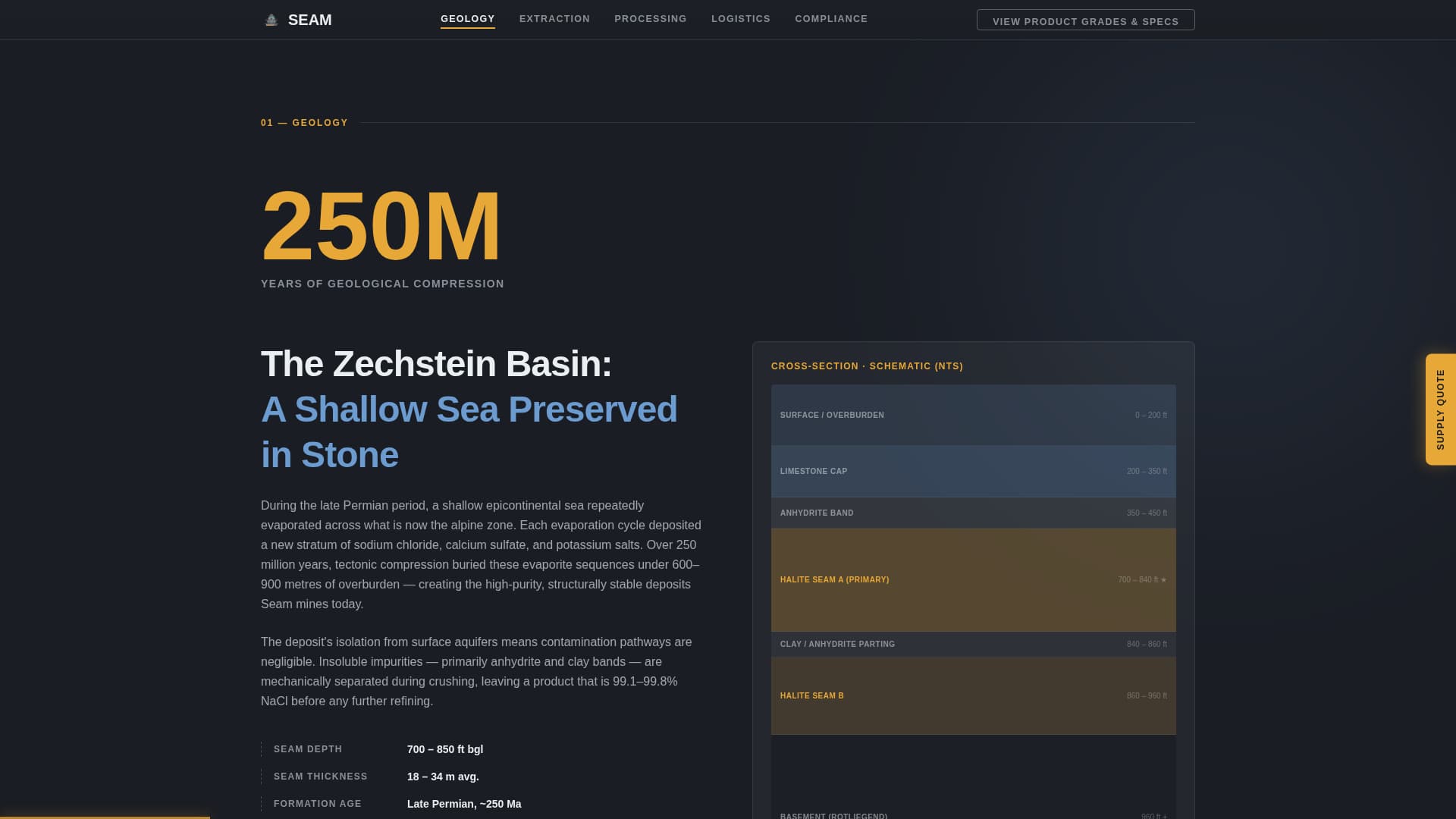Click the Halite Seam B band
The height and width of the screenshot is (819, 1456).
click(973, 695)
